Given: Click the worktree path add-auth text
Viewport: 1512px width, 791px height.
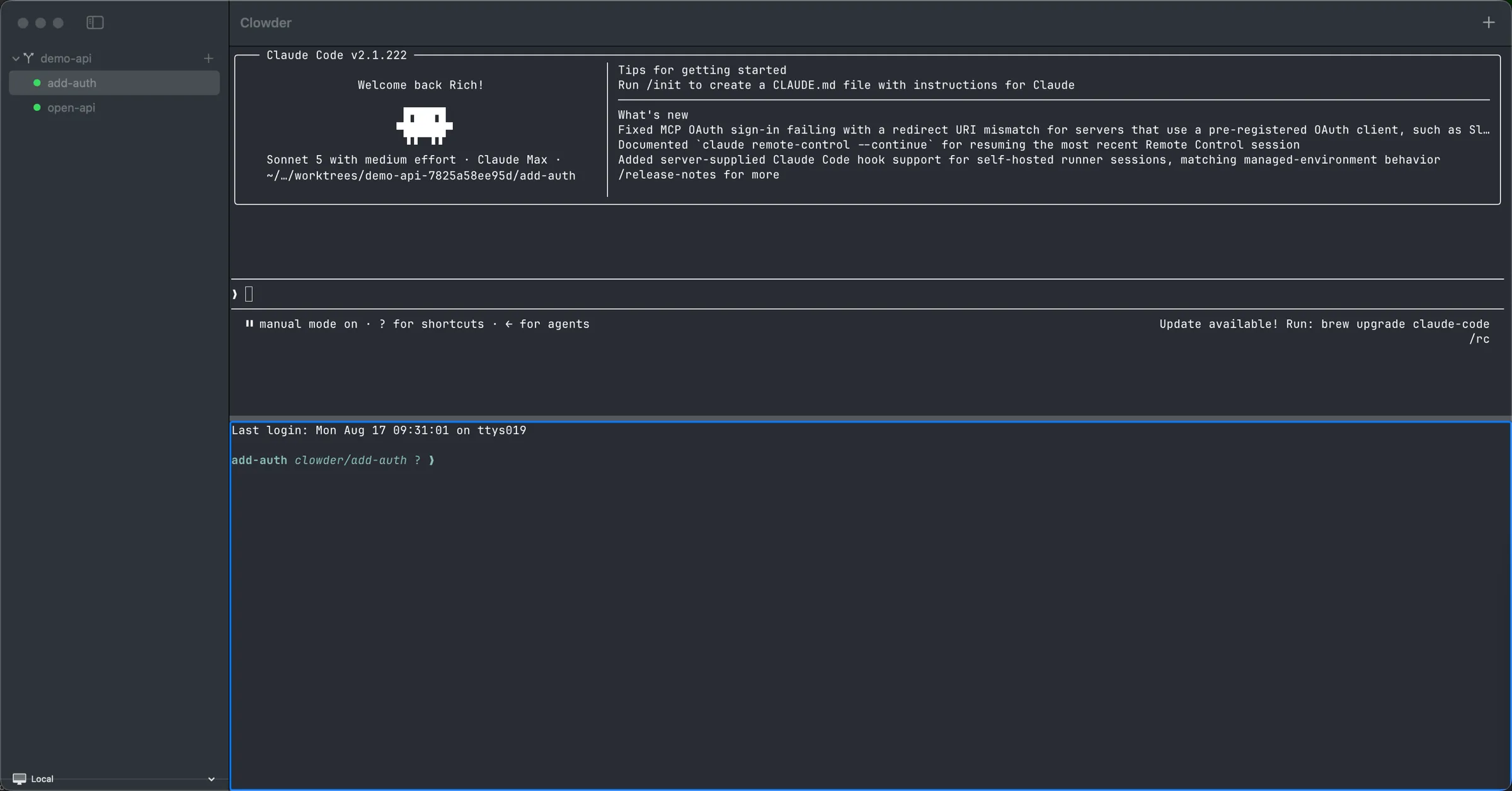Looking at the screenshot, I should 421,176.
